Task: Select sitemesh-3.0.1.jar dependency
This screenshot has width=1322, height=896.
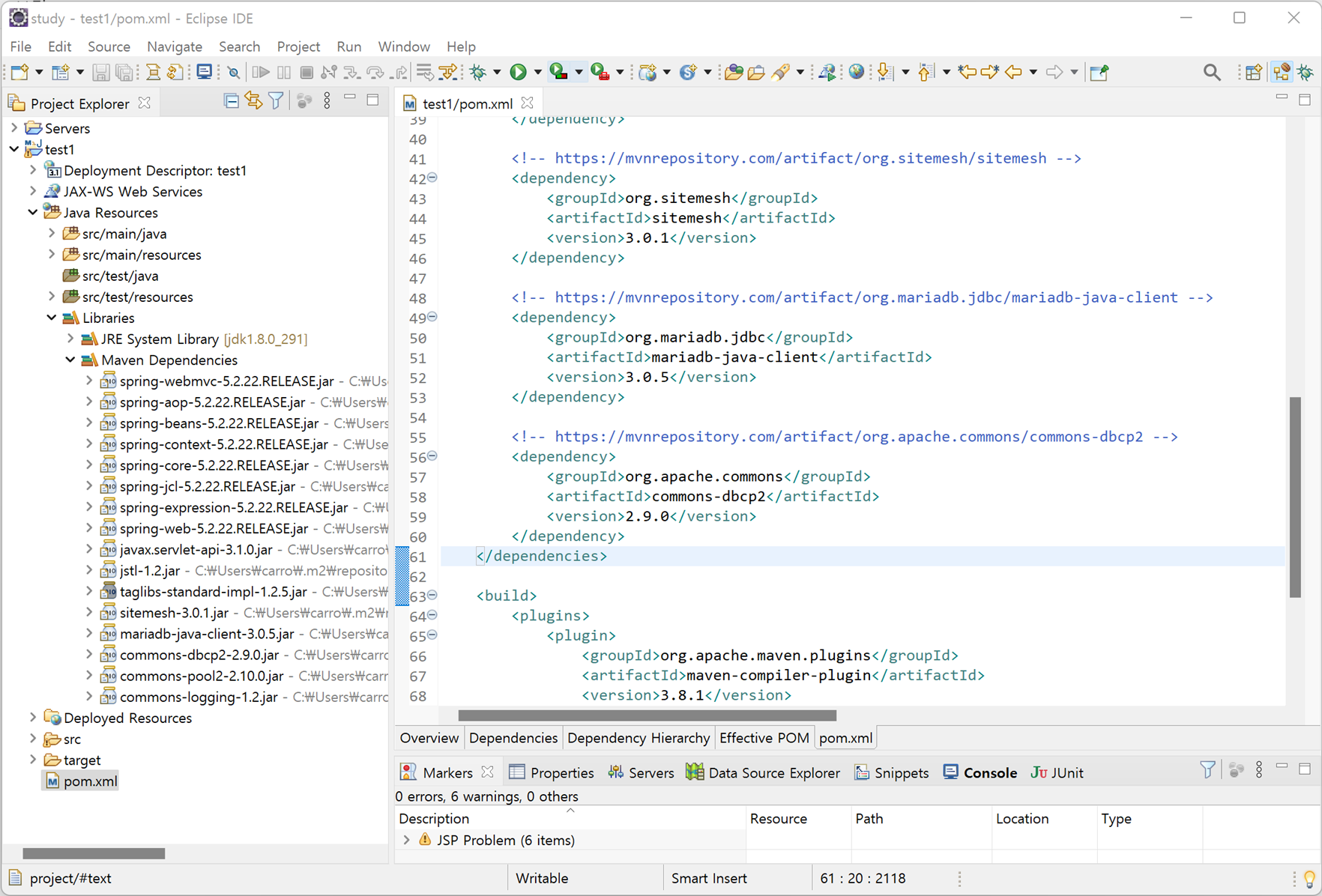Action: point(174,613)
